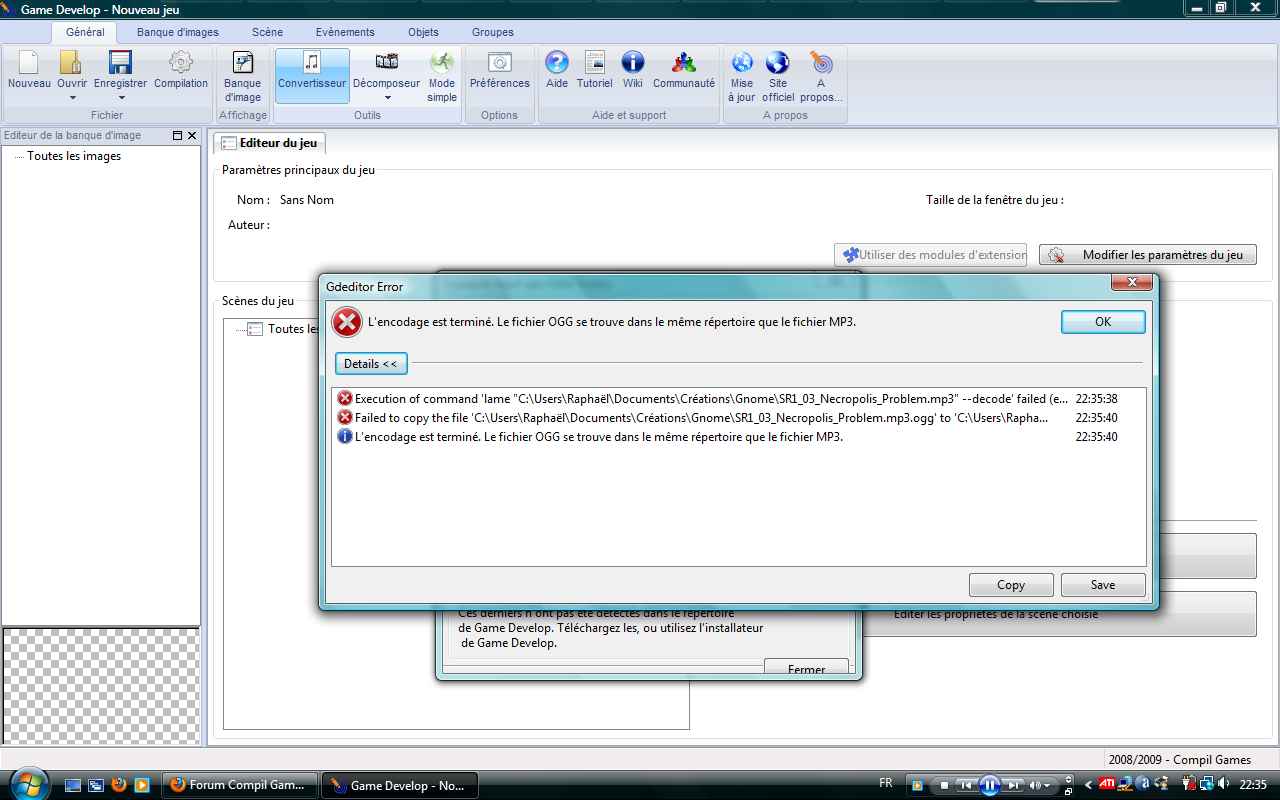Open the Evènements ribbon tab
This screenshot has width=1280, height=800.
click(x=345, y=32)
